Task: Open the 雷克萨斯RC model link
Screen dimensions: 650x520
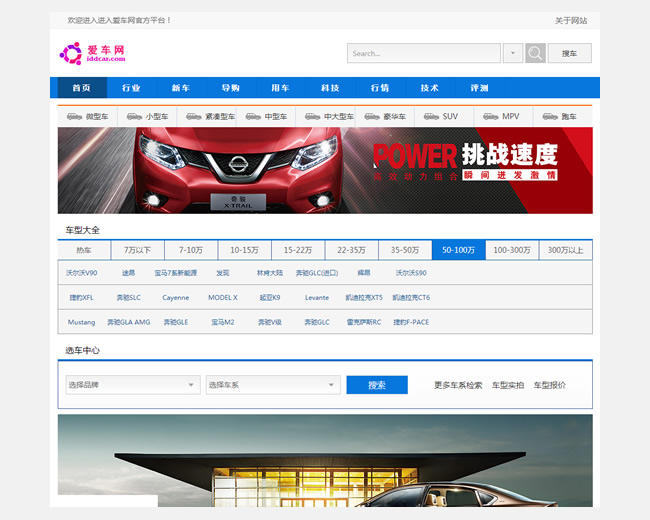Action: point(364,322)
